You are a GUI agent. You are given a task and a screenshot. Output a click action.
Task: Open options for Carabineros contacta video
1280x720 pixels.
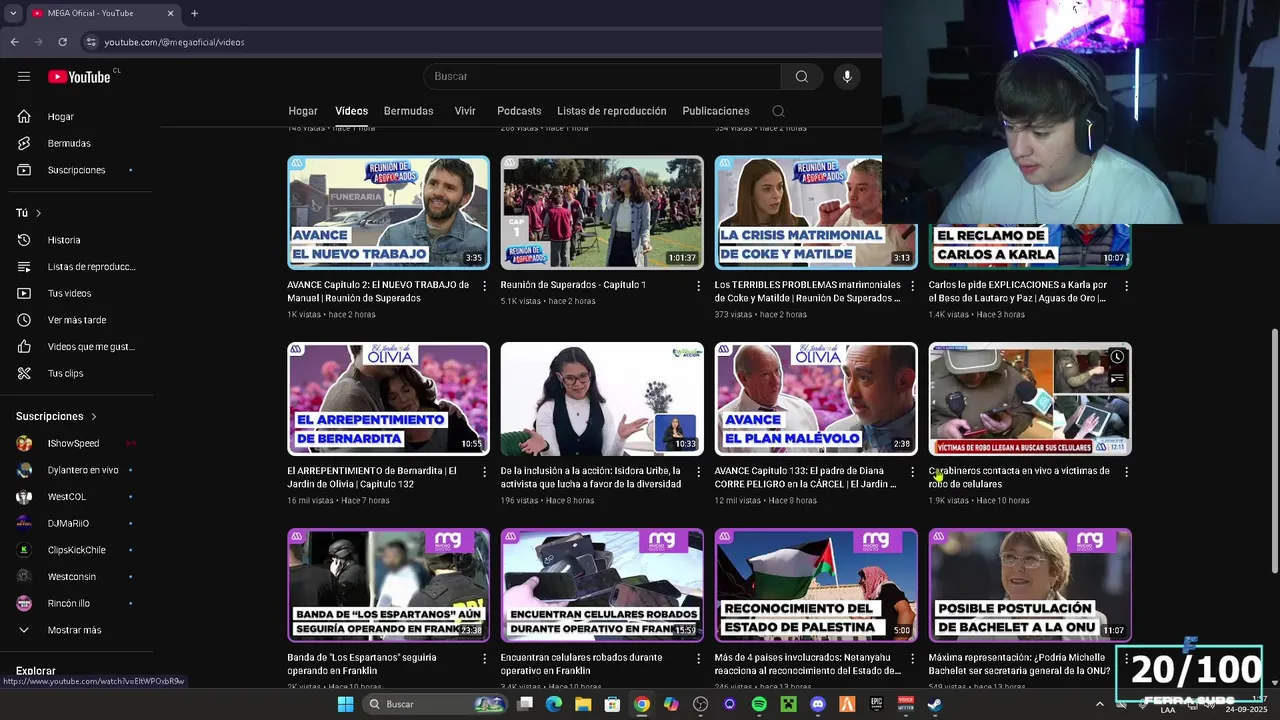pos(1126,472)
